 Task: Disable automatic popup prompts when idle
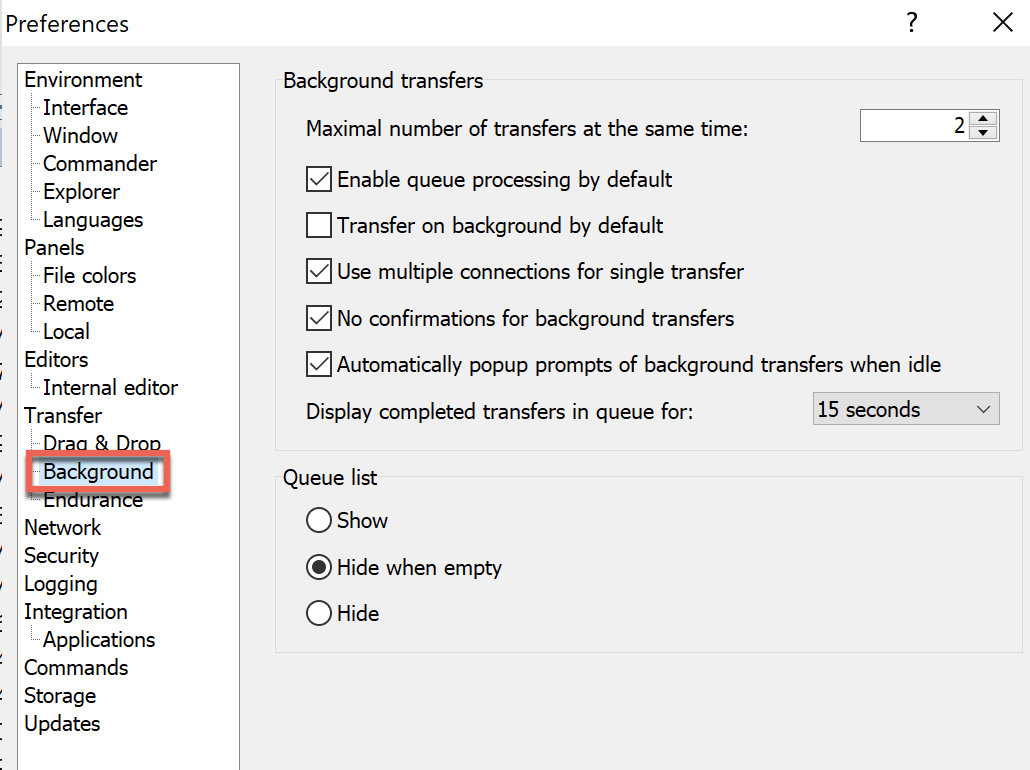[319, 365]
